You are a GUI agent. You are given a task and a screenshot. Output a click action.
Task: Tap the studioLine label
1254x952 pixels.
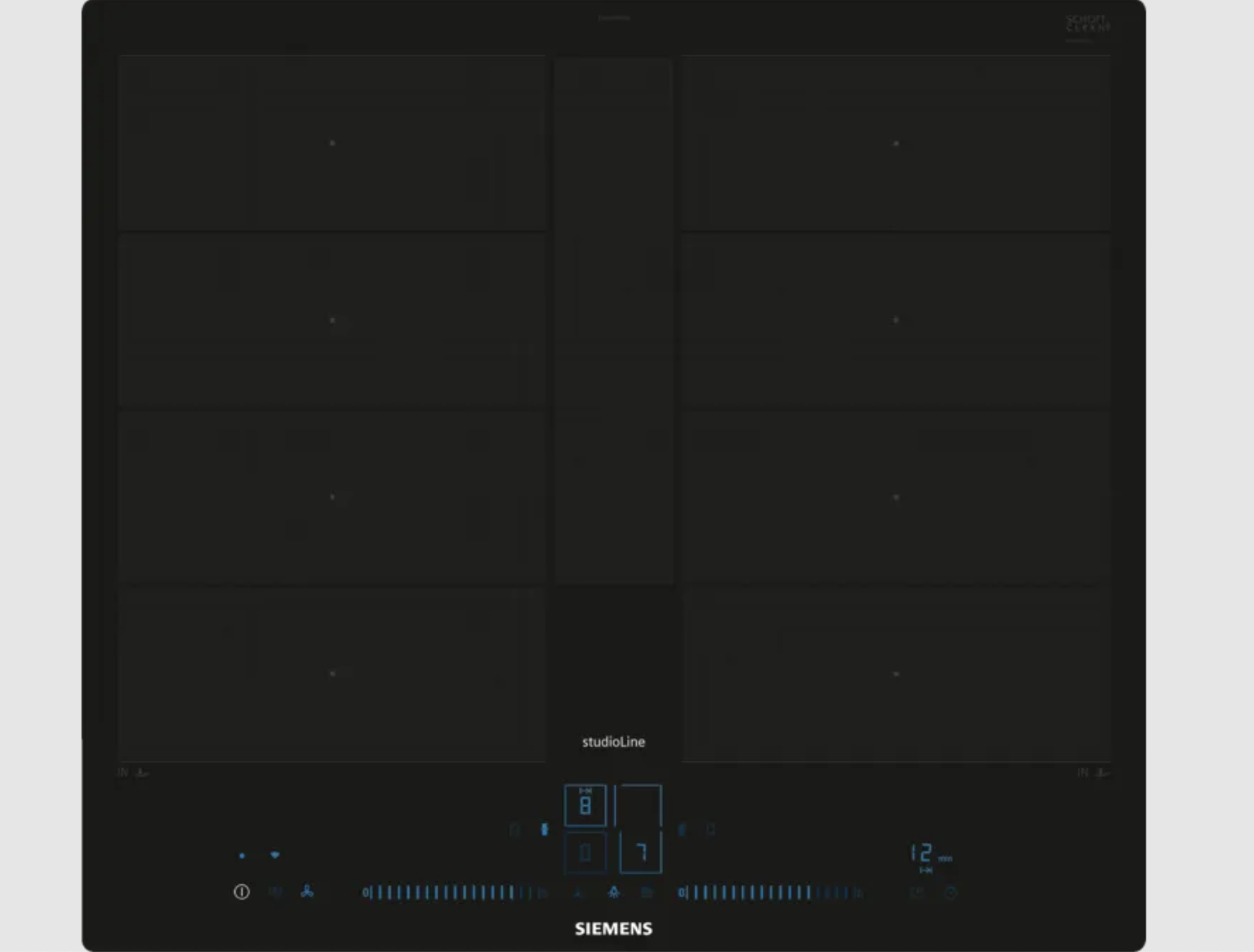[613, 741]
